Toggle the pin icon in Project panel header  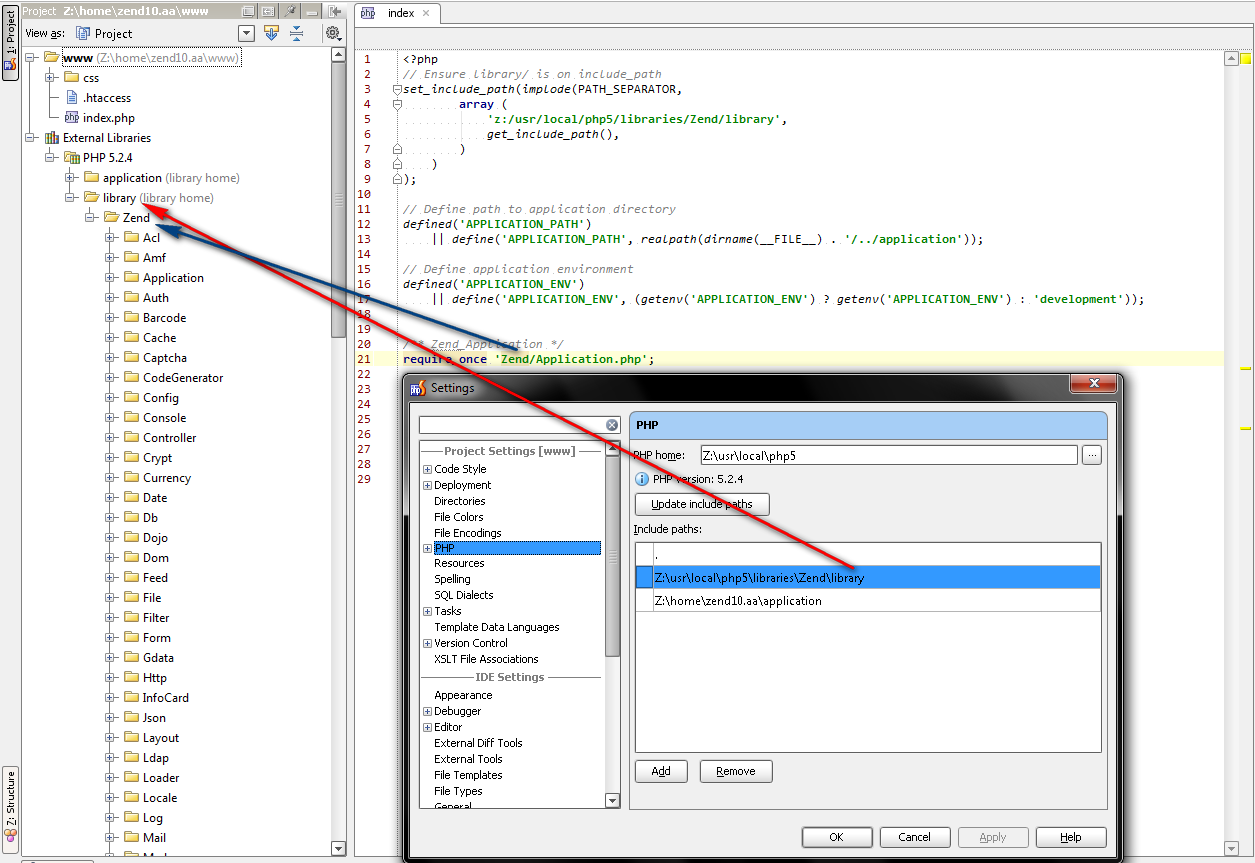pos(290,10)
